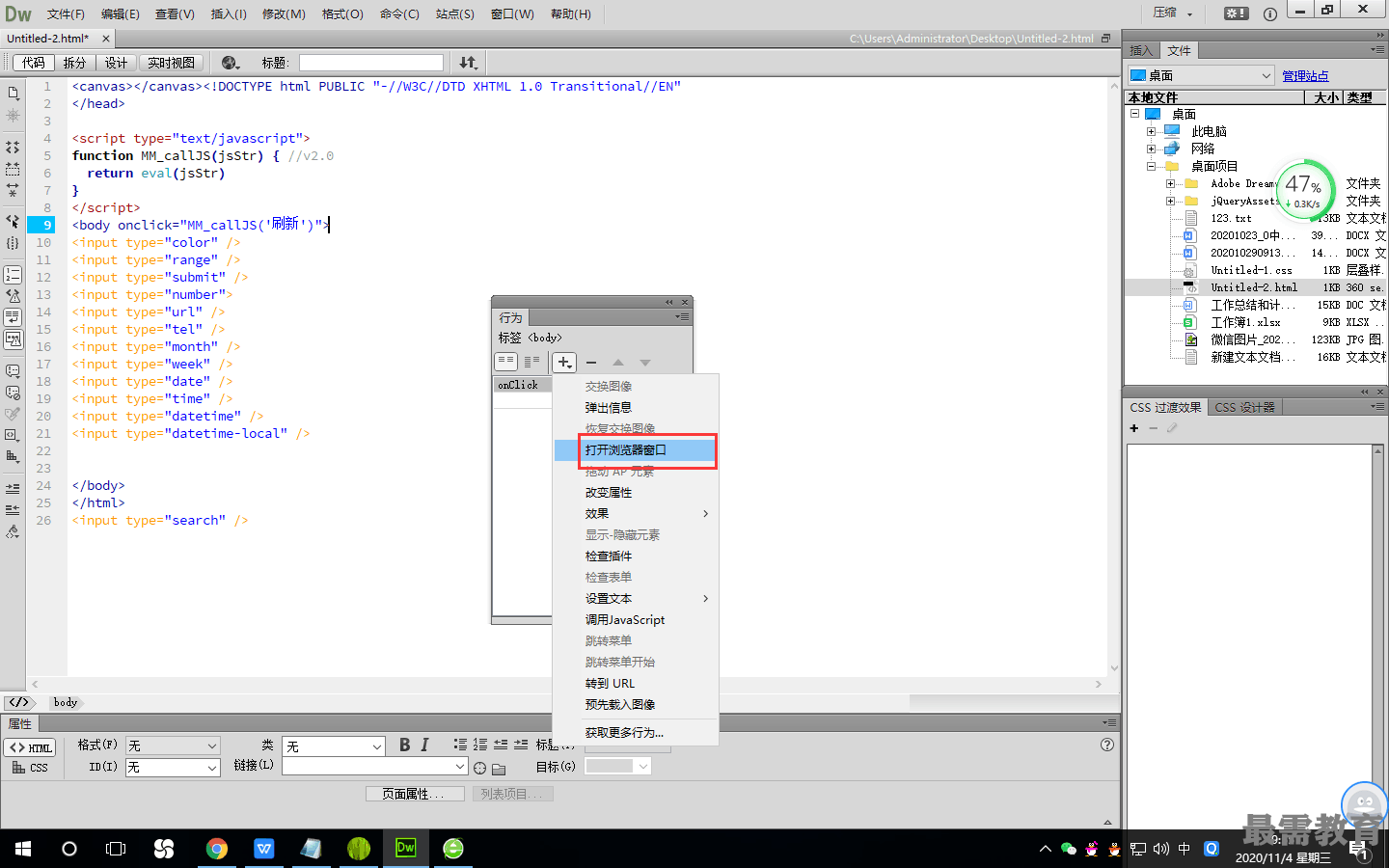Open Chrome from Windows taskbar
This screenshot has width=1389, height=868.
click(x=217, y=849)
